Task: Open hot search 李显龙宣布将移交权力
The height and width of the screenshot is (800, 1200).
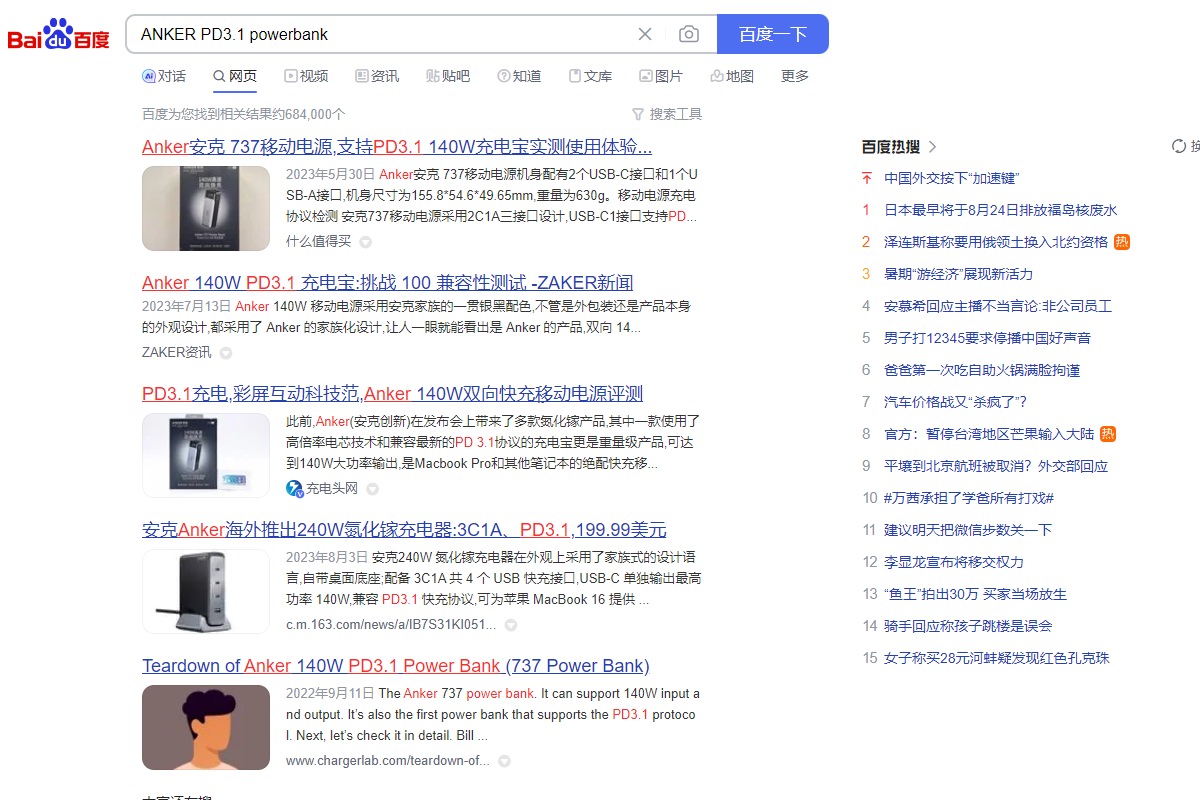Action: pos(954,562)
